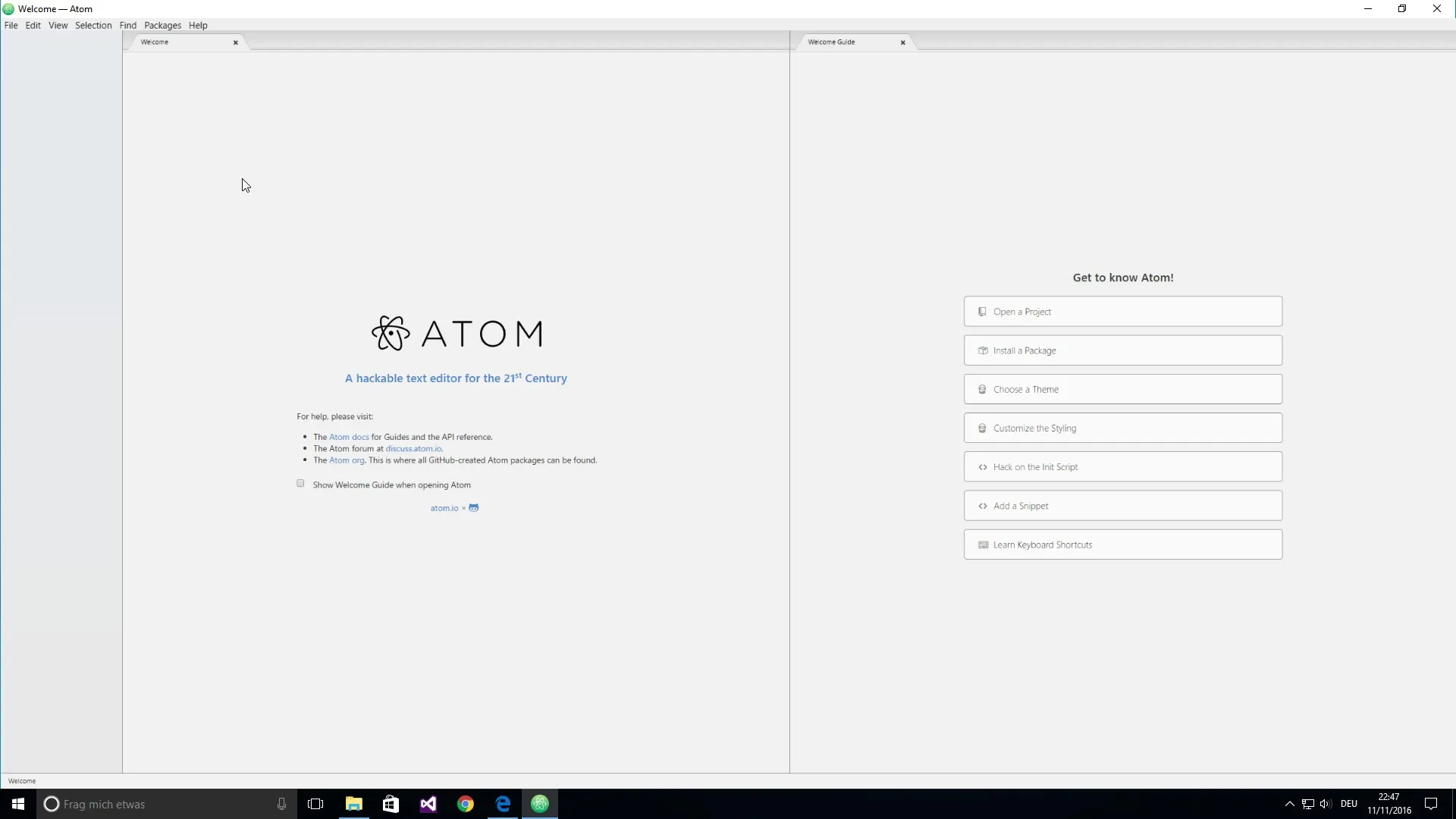Viewport: 1456px width, 819px height.
Task: Open File Explorer from the taskbar
Action: pos(353,804)
